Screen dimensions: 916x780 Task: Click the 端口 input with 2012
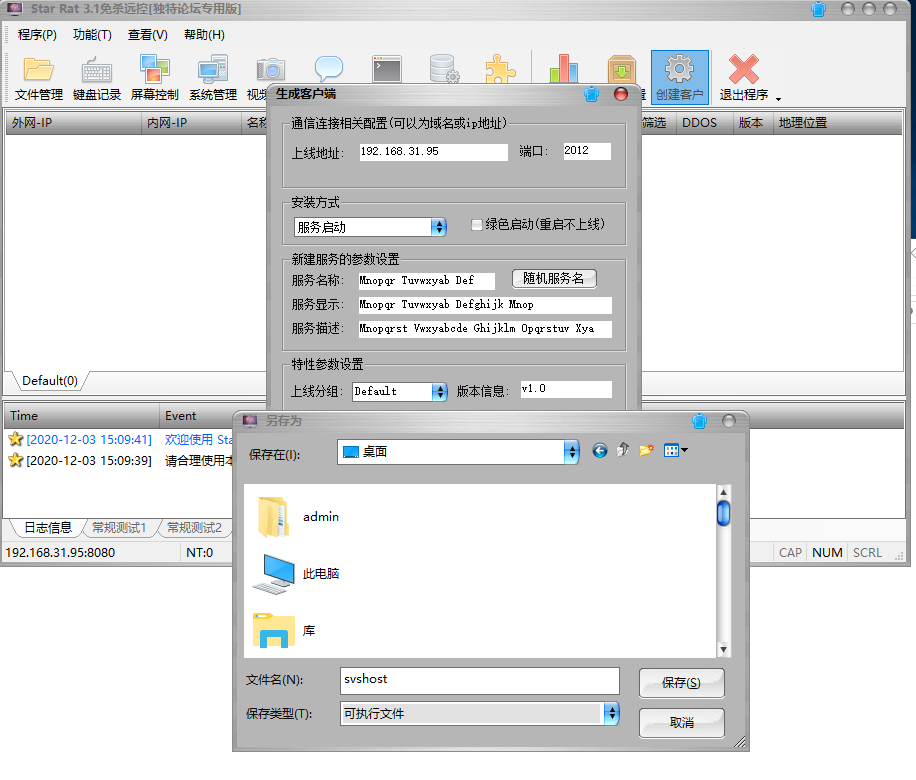point(587,151)
